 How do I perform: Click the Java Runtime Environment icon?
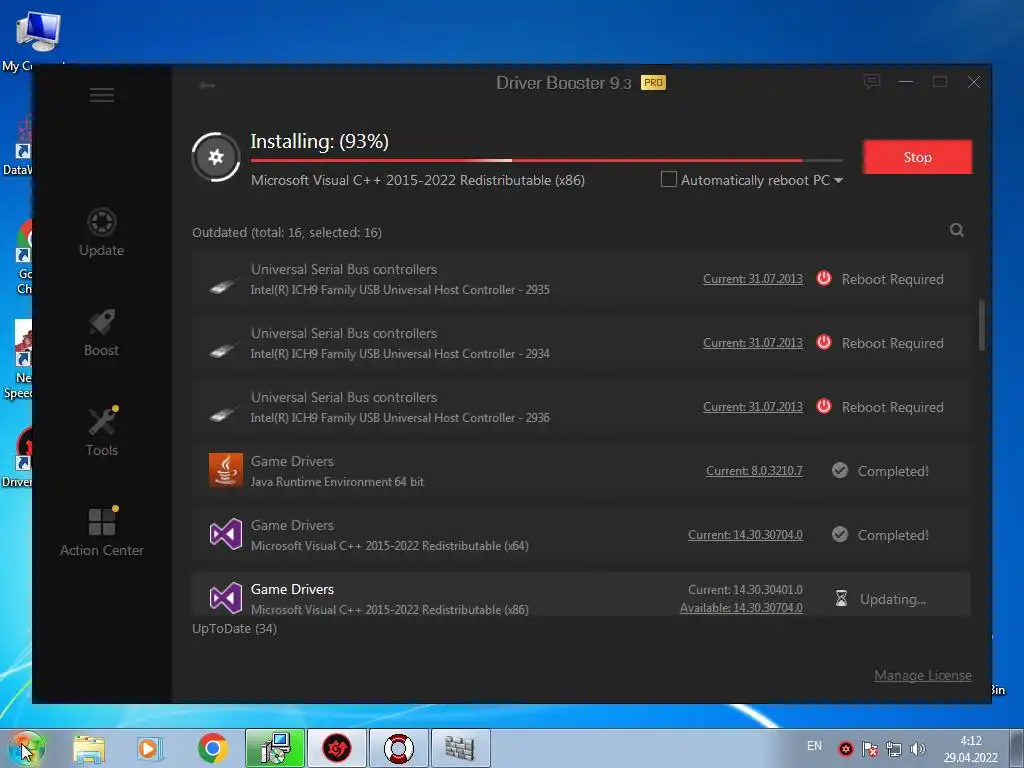226,470
